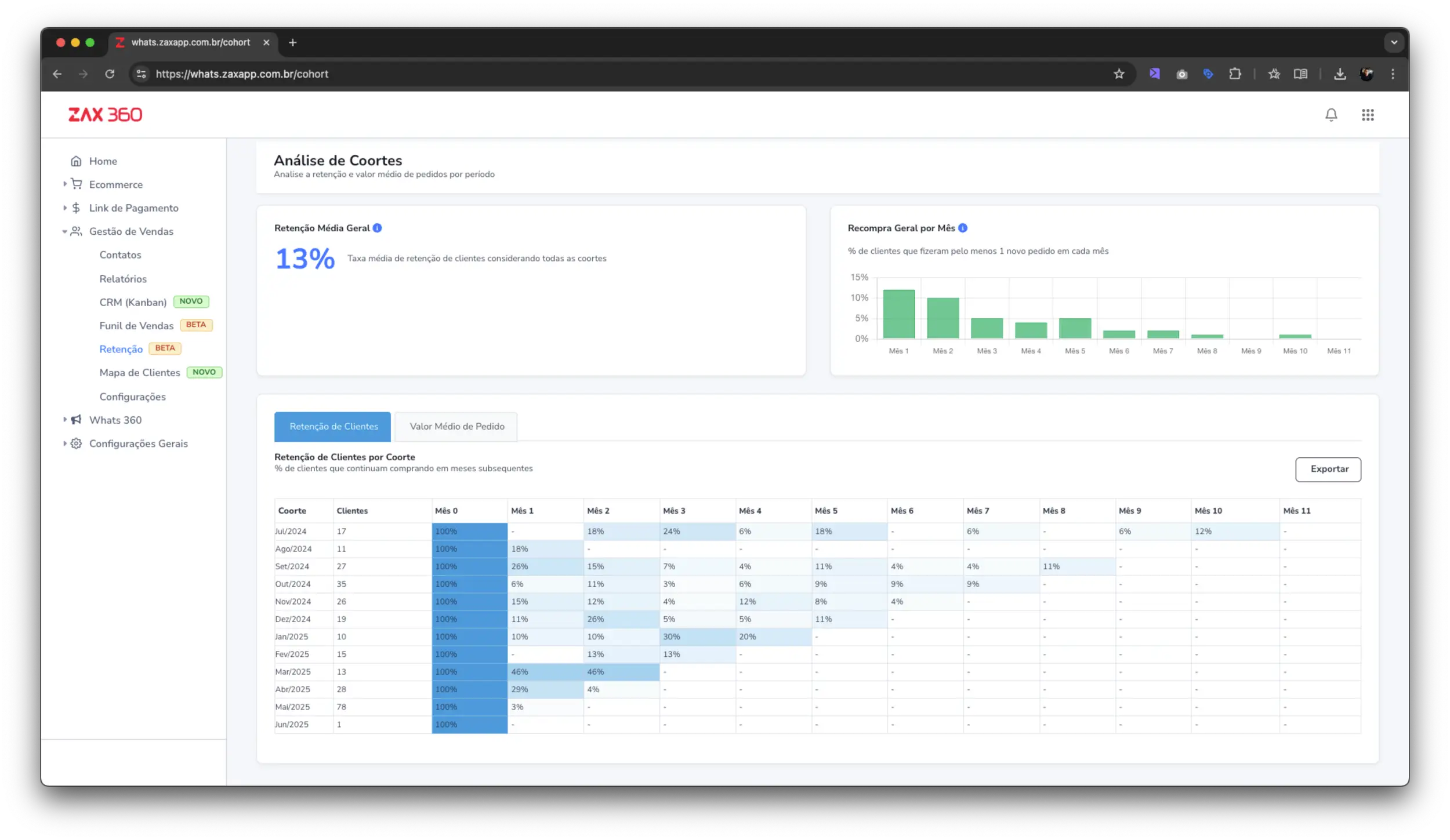Screen dimensions: 1450x840
Task: Open the browser extensions puzzle icon
Action: click(x=1235, y=74)
